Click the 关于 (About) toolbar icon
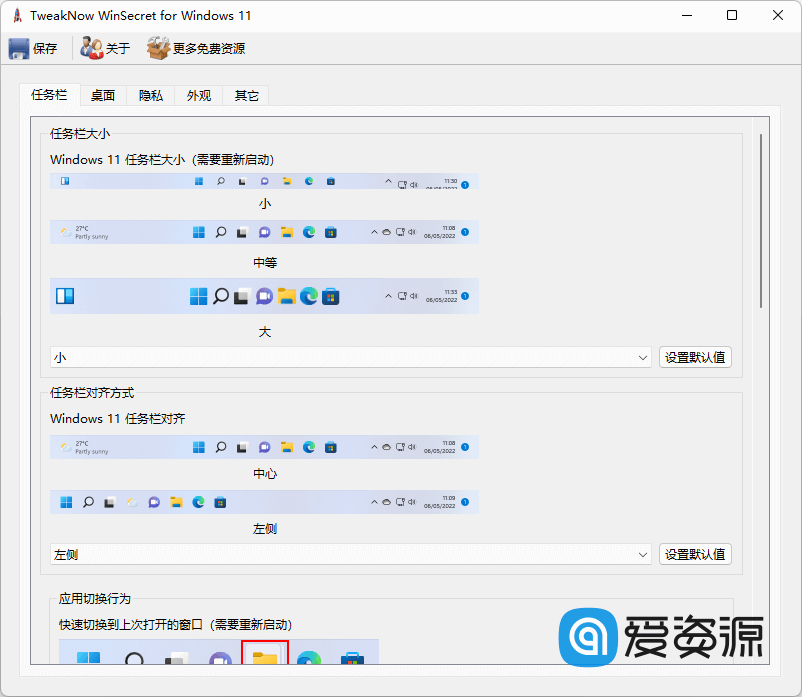Image resolution: width=802 pixels, height=697 pixels. 90,47
